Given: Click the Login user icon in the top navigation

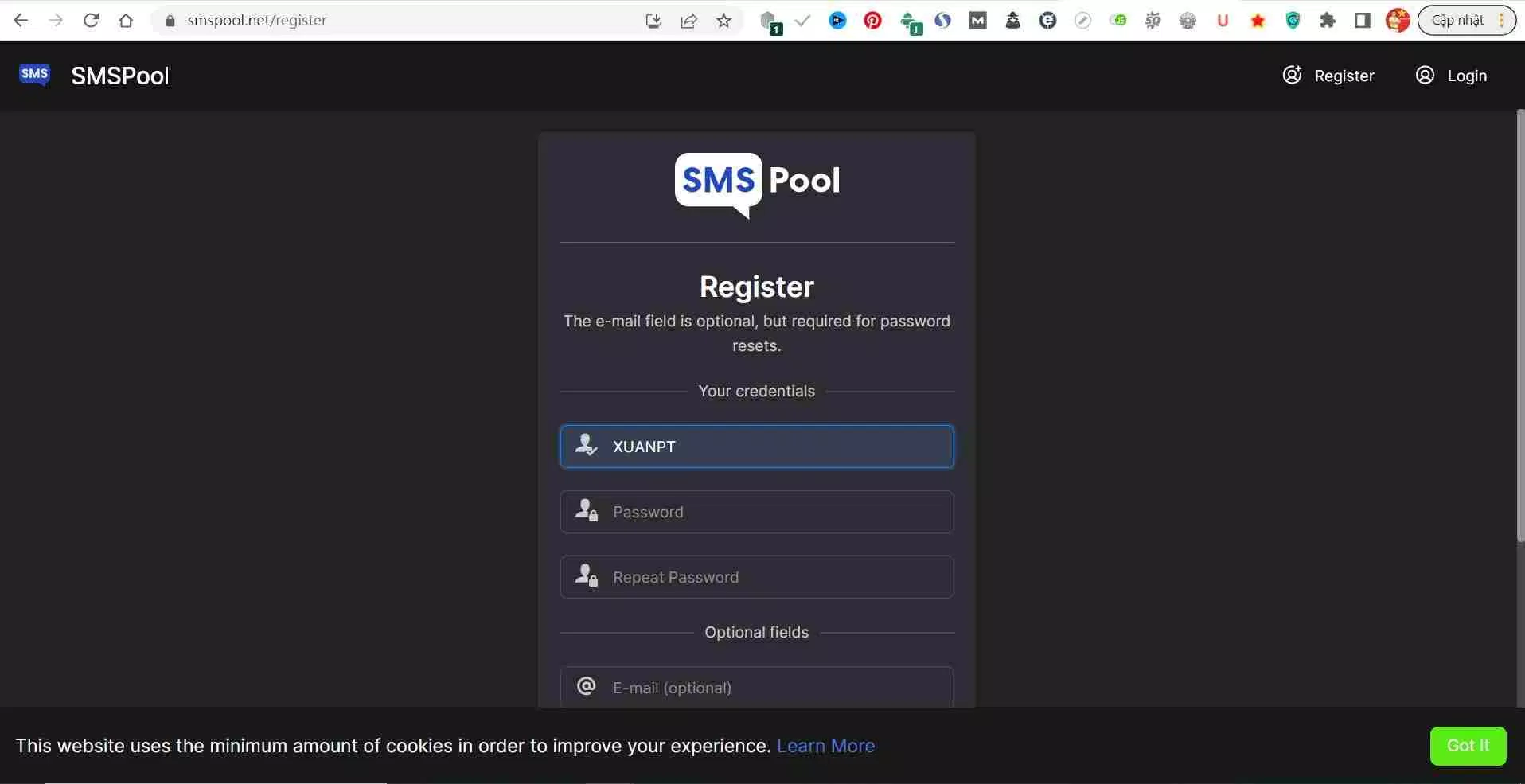Looking at the screenshot, I should [x=1425, y=75].
